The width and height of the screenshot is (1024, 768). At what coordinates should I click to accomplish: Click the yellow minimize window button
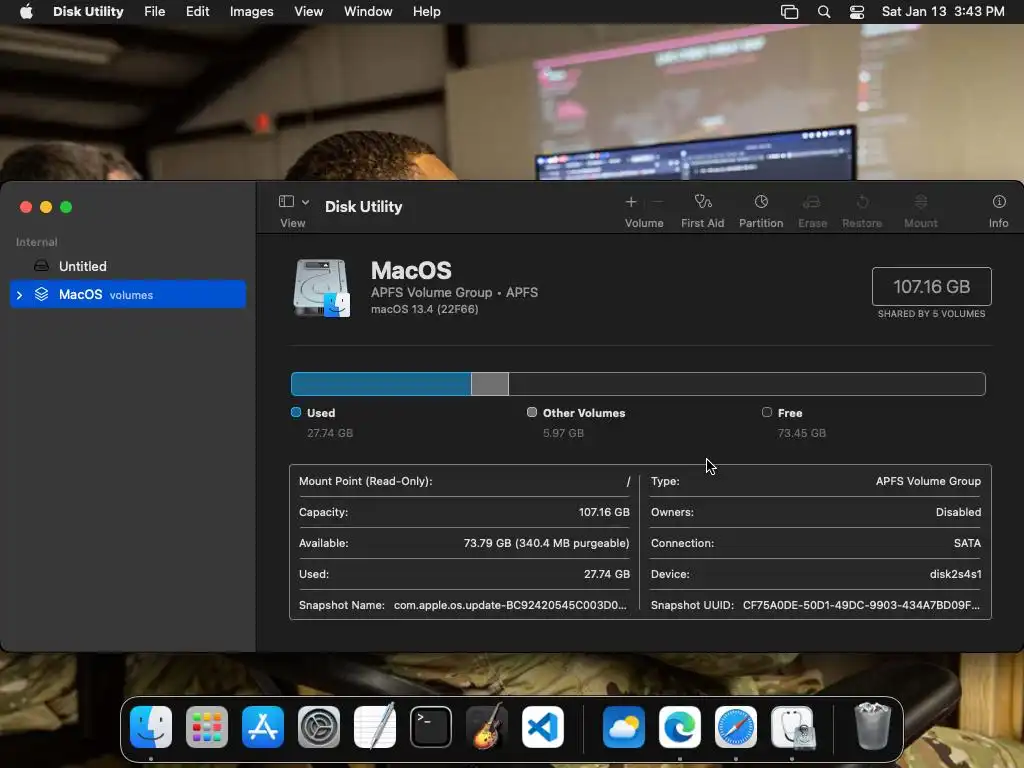[46, 207]
